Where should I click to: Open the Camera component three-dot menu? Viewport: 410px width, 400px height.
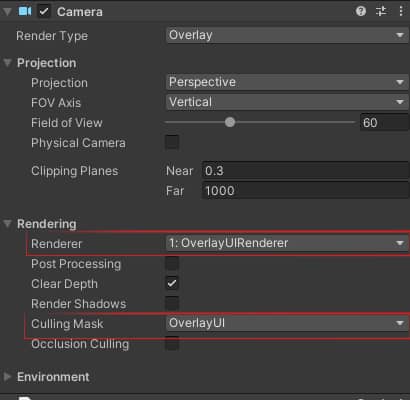pos(401,11)
